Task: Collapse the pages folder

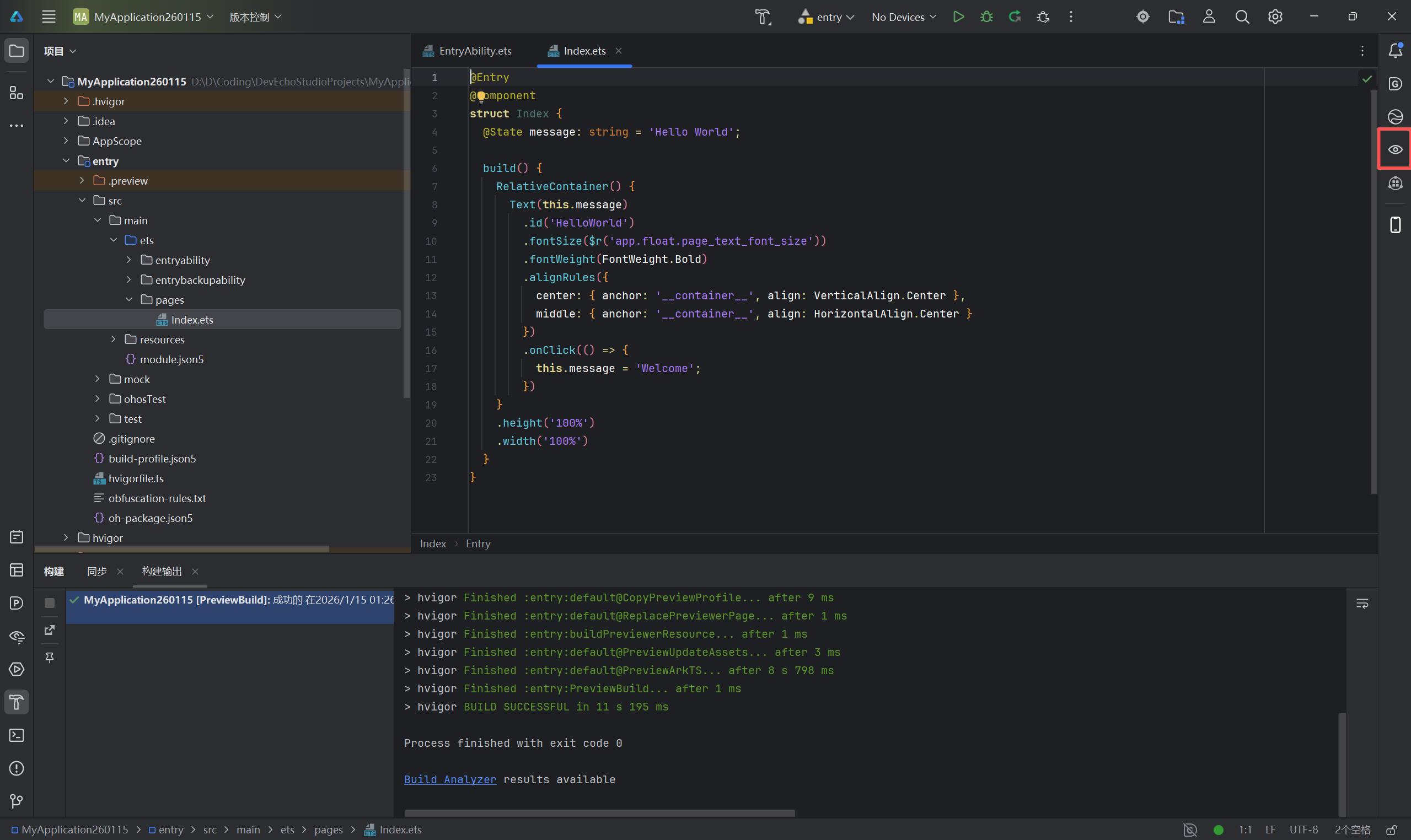Action: pyautogui.click(x=129, y=299)
